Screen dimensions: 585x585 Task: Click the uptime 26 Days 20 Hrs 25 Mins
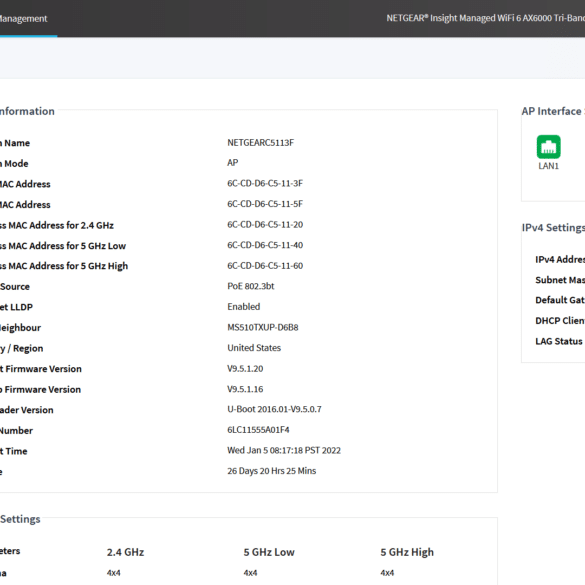(272, 471)
